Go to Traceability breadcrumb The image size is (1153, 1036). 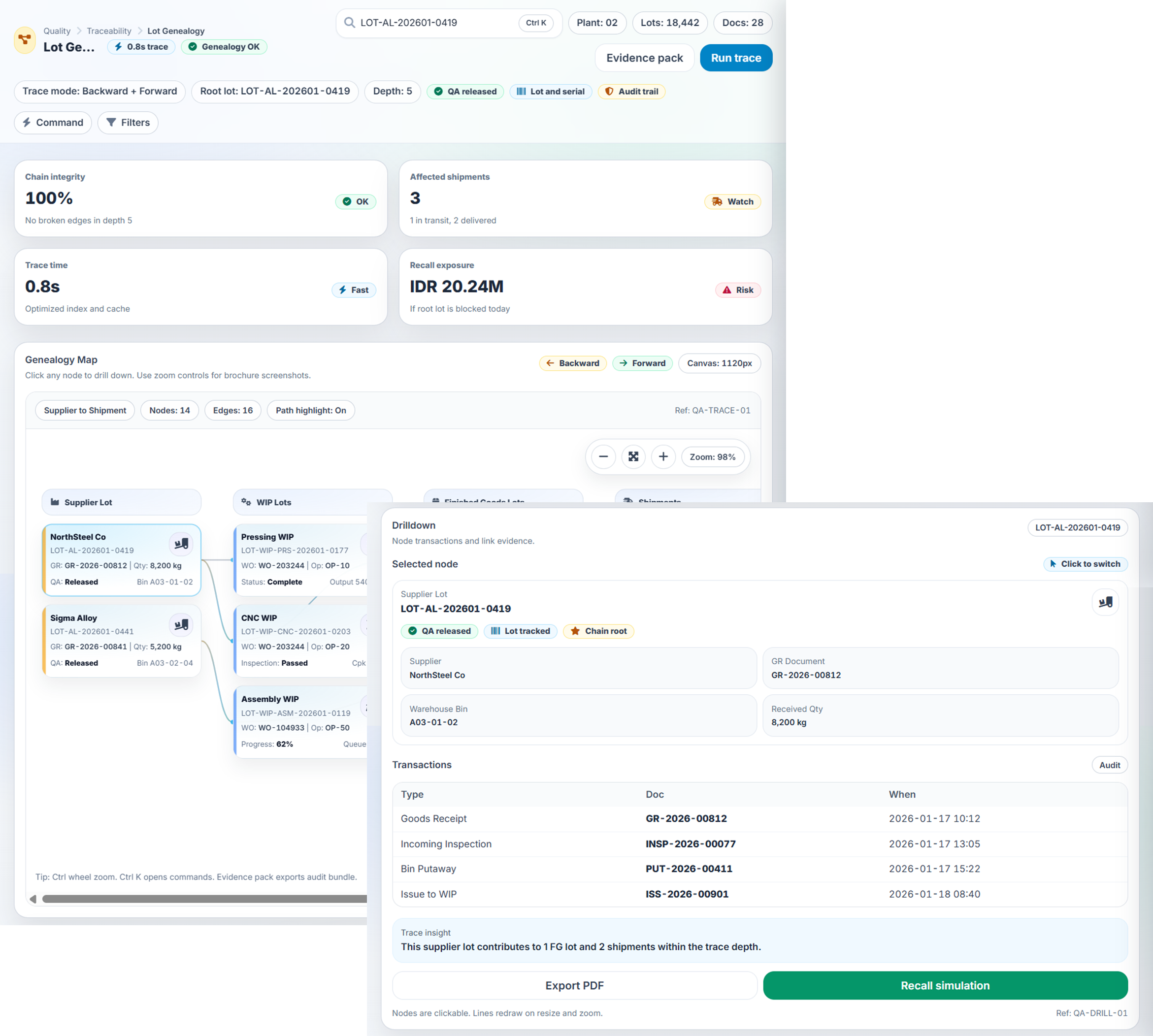(109, 31)
